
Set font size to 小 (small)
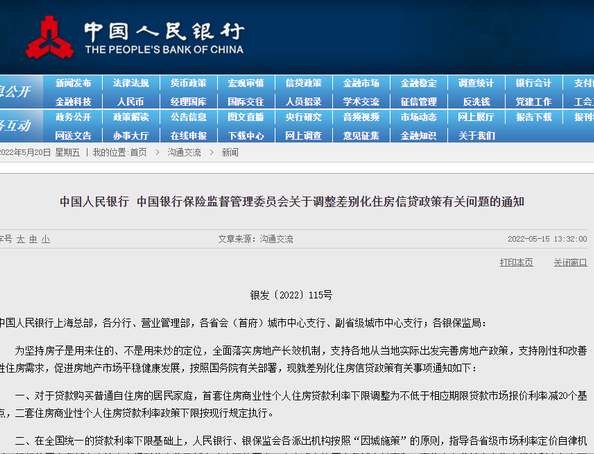coord(46,239)
